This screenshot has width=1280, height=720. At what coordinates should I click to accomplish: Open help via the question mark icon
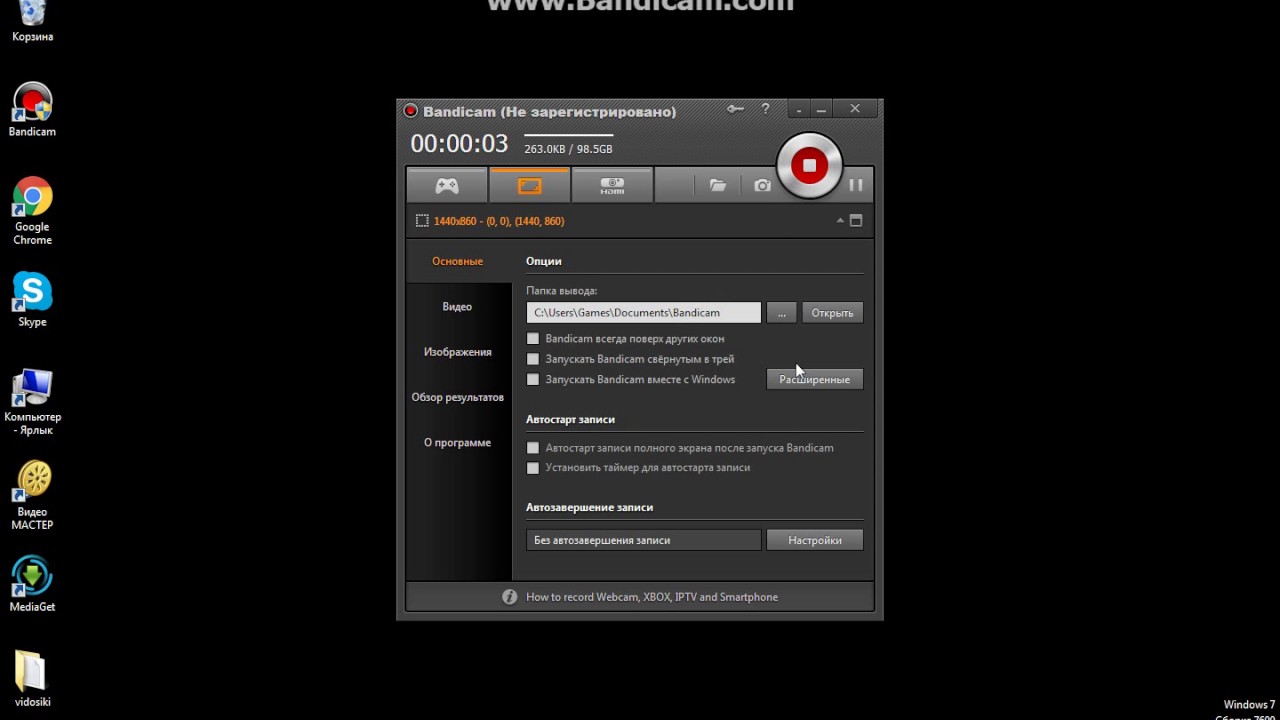coord(766,109)
